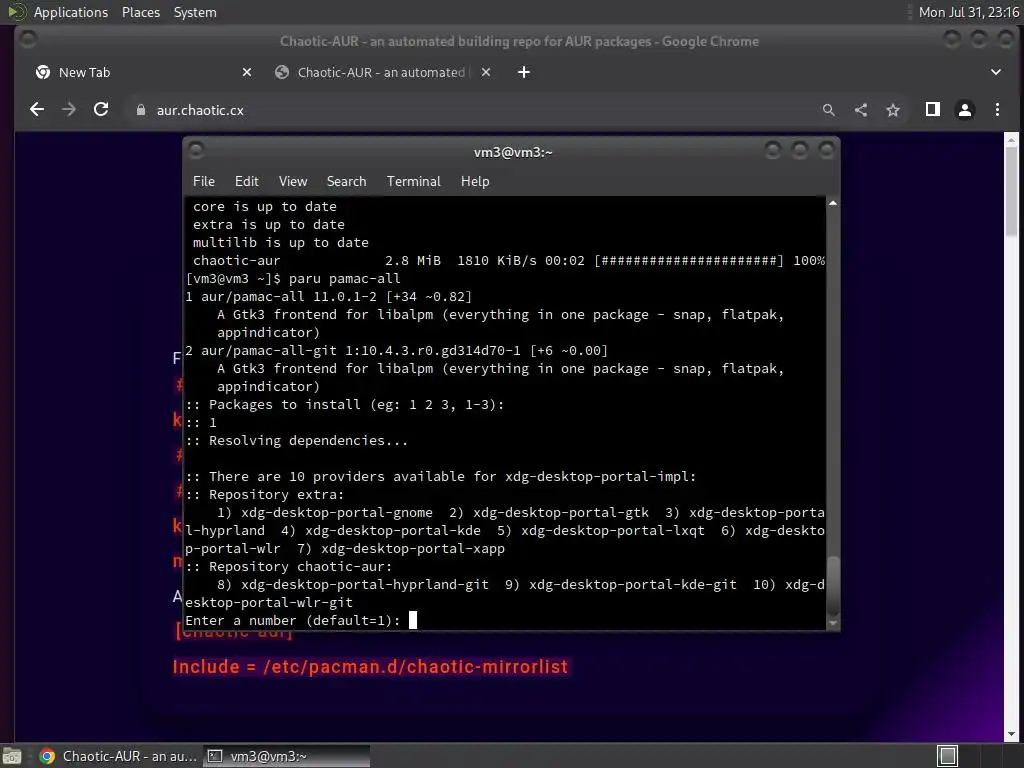
Task: Click ':: Resolving dependencies...' line
Action: point(296,441)
